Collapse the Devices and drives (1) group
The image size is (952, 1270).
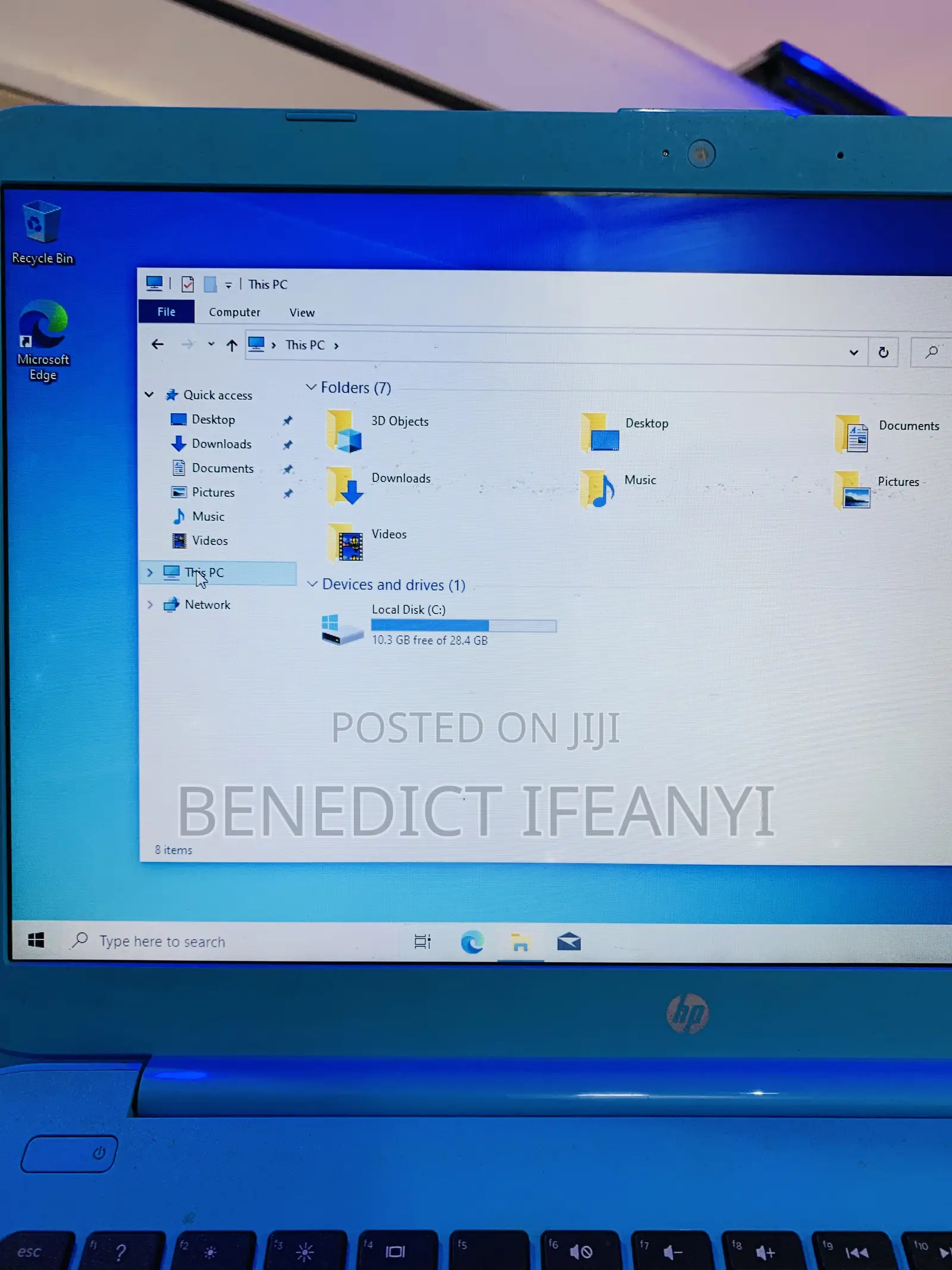tap(312, 584)
